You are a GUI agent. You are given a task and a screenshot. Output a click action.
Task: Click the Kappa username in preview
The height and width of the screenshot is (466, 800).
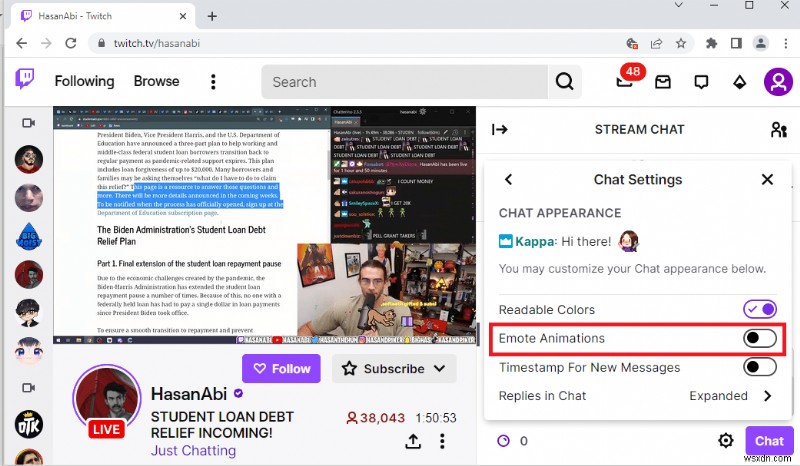pos(534,241)
